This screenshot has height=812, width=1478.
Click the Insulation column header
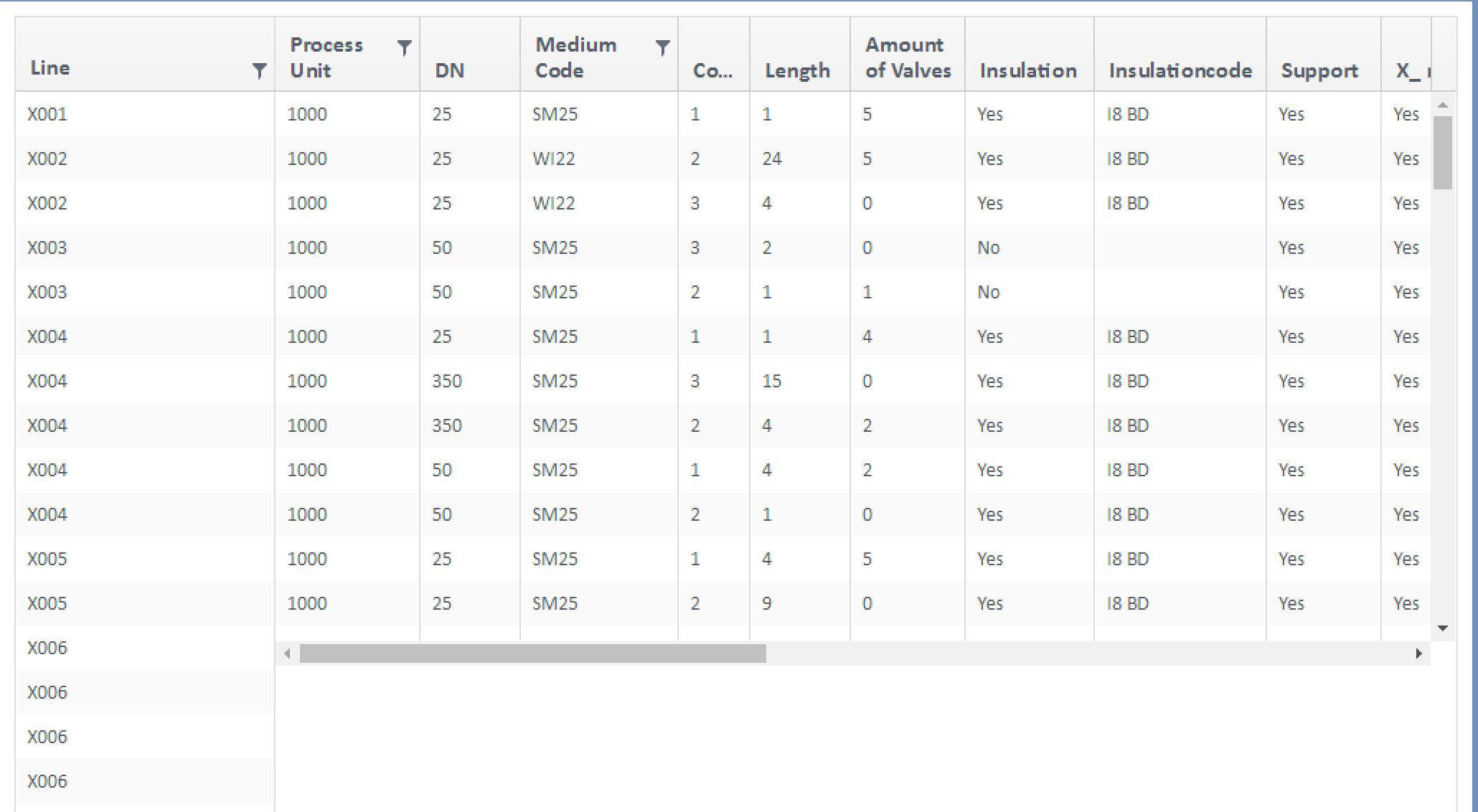tap(1027, 70)
